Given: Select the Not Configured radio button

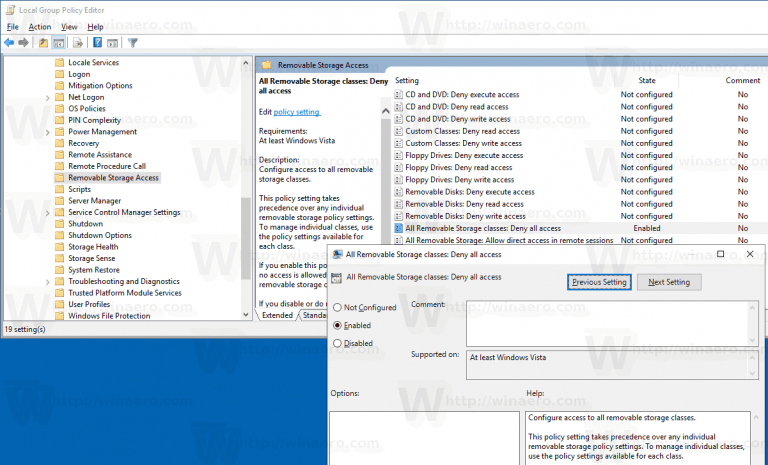Looking at the screenshot, I should [x=337, y=307].
